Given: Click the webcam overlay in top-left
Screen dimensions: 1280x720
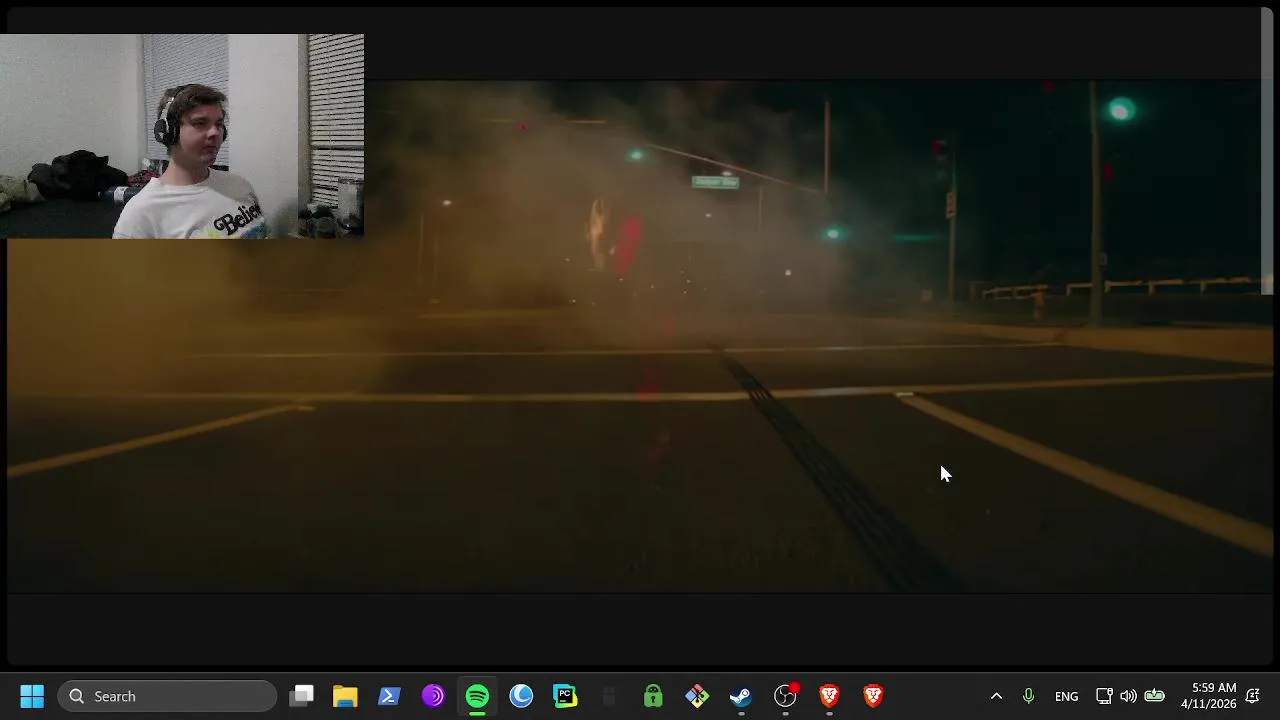Looking at the screenshot, I should [x=182, y=136].
